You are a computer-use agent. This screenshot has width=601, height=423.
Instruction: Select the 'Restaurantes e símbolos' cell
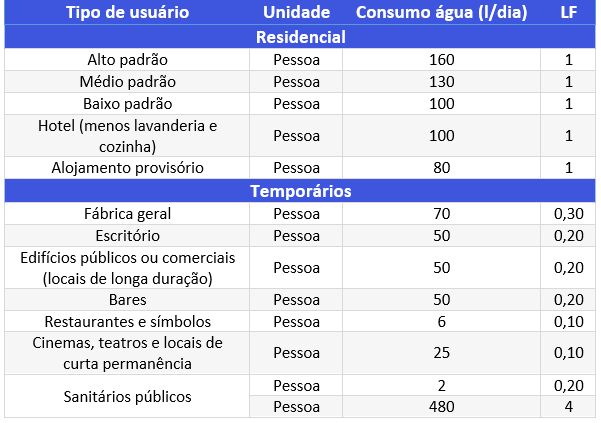[127, 321]
